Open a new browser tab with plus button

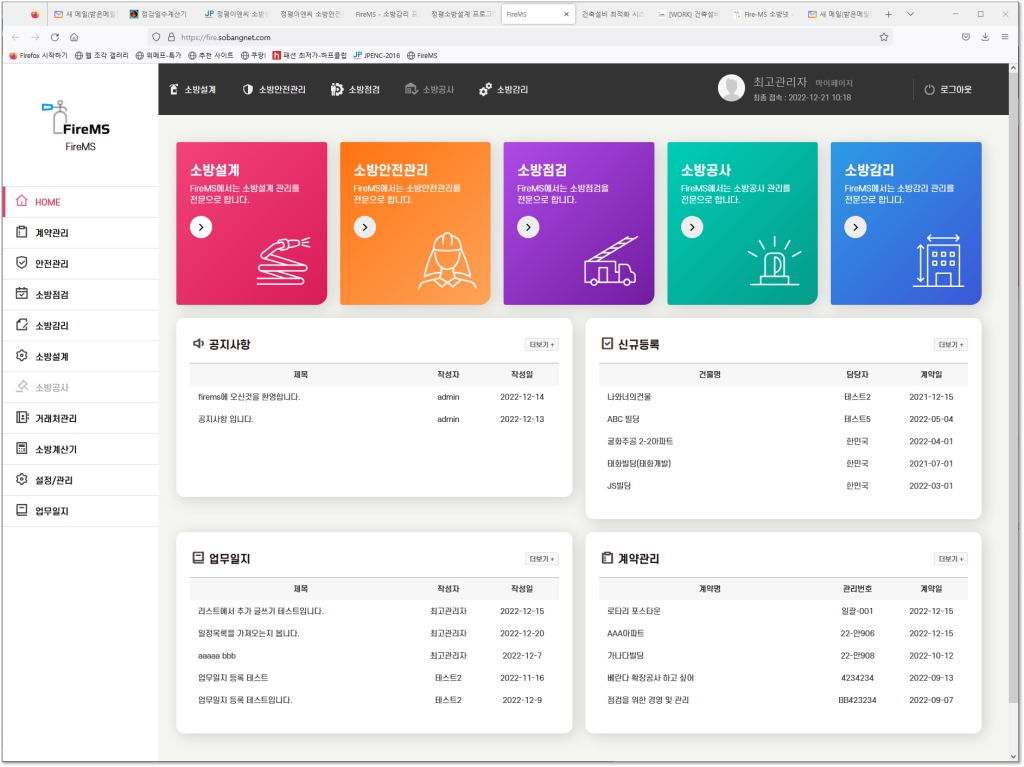pos(888,14)
